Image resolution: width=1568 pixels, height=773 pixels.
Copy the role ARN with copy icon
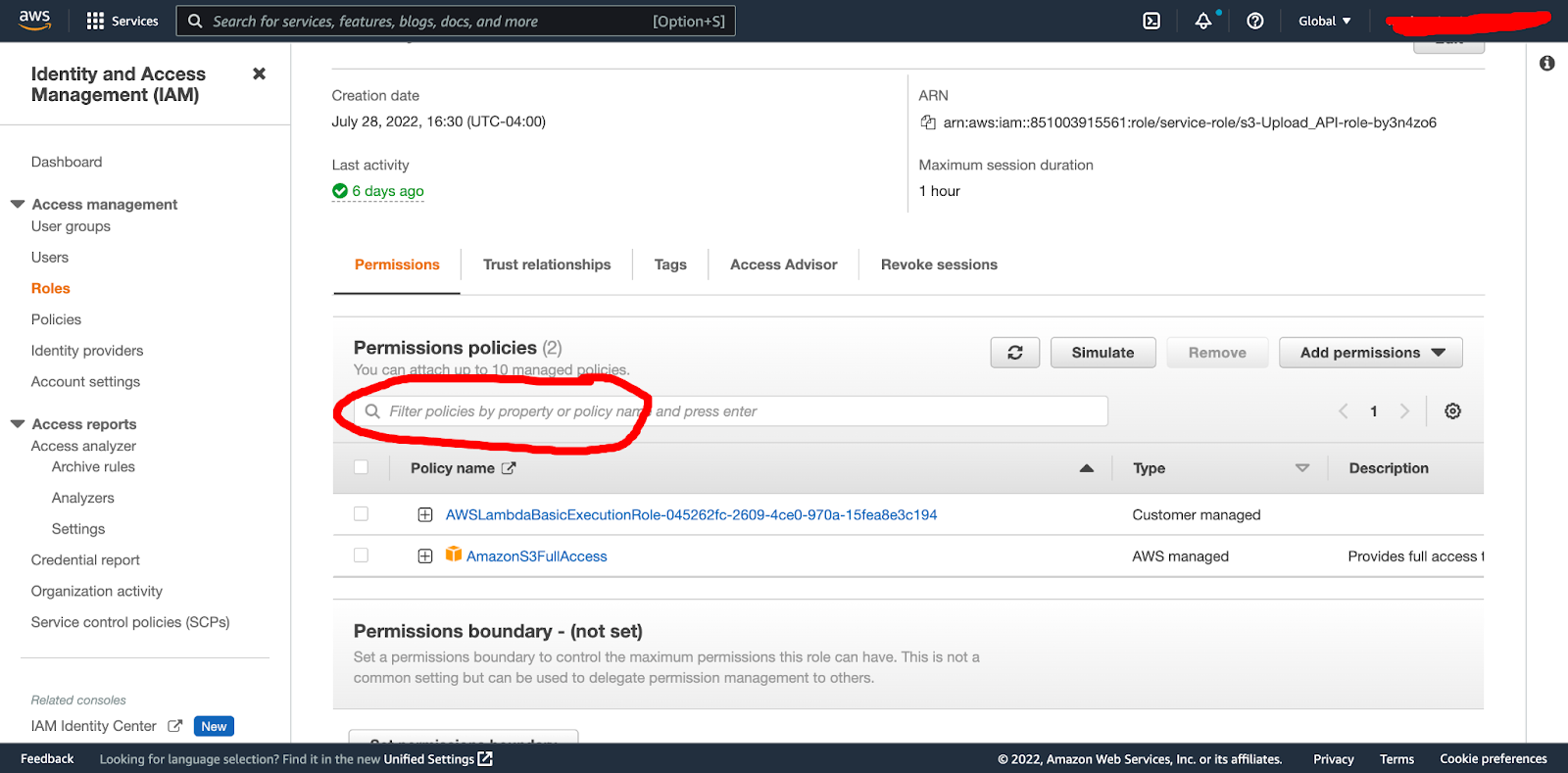(928, 122)
